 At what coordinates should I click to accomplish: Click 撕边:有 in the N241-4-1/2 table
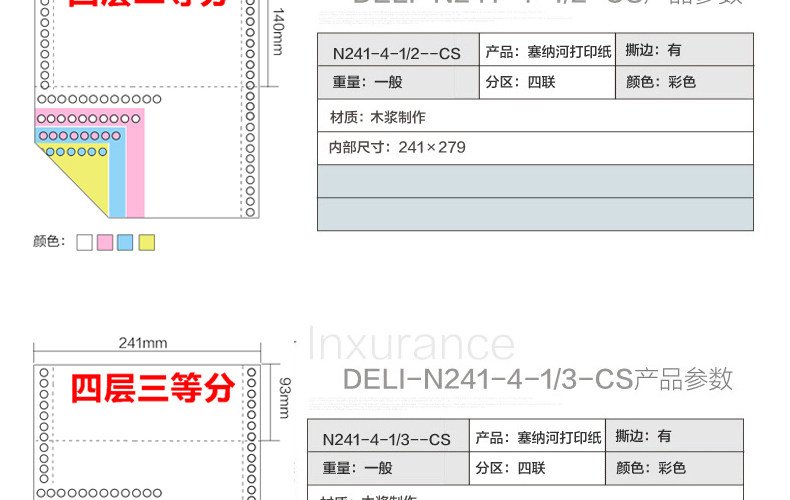(x=684, y=49)
